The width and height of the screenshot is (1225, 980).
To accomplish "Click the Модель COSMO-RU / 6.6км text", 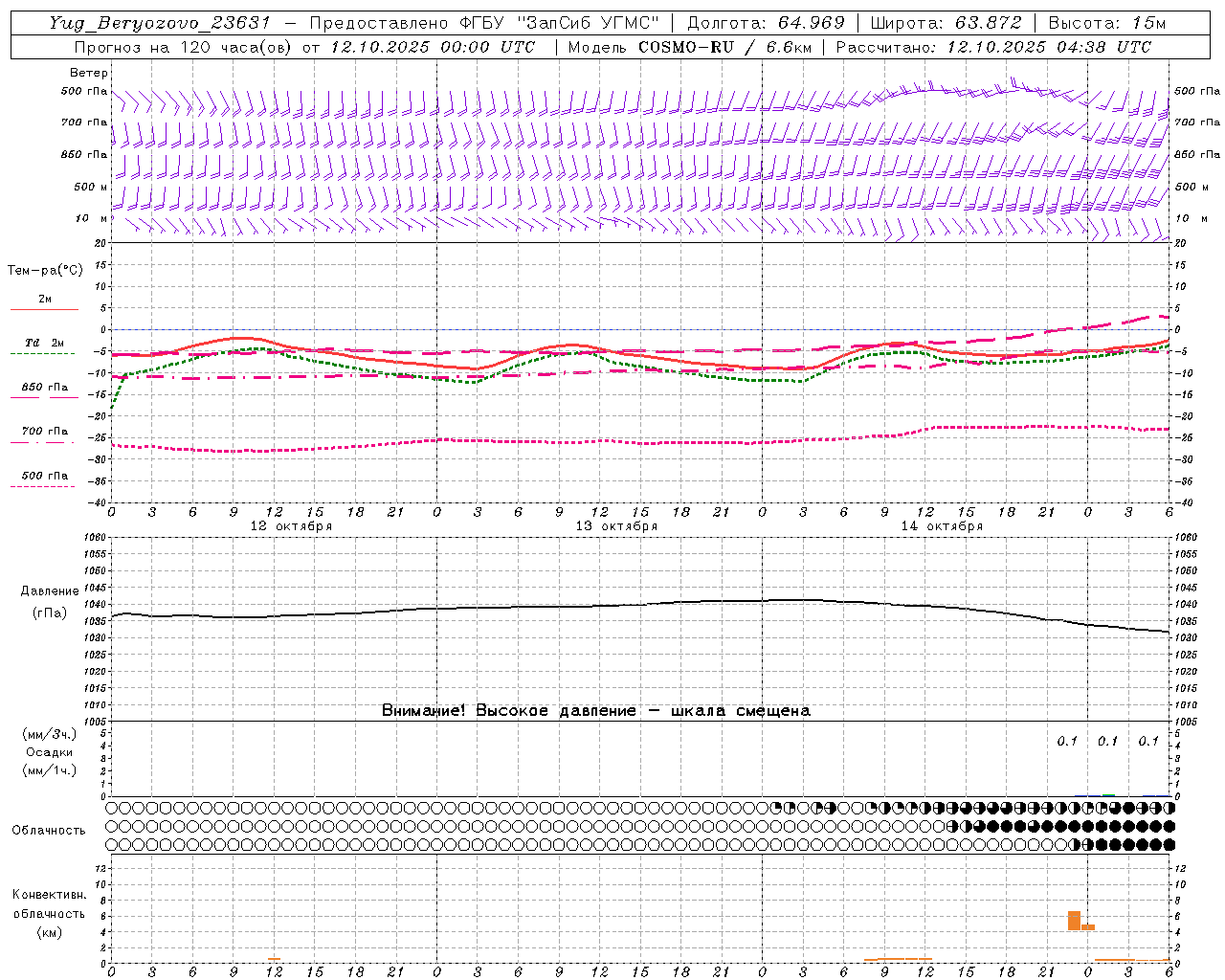I will 690,47.
